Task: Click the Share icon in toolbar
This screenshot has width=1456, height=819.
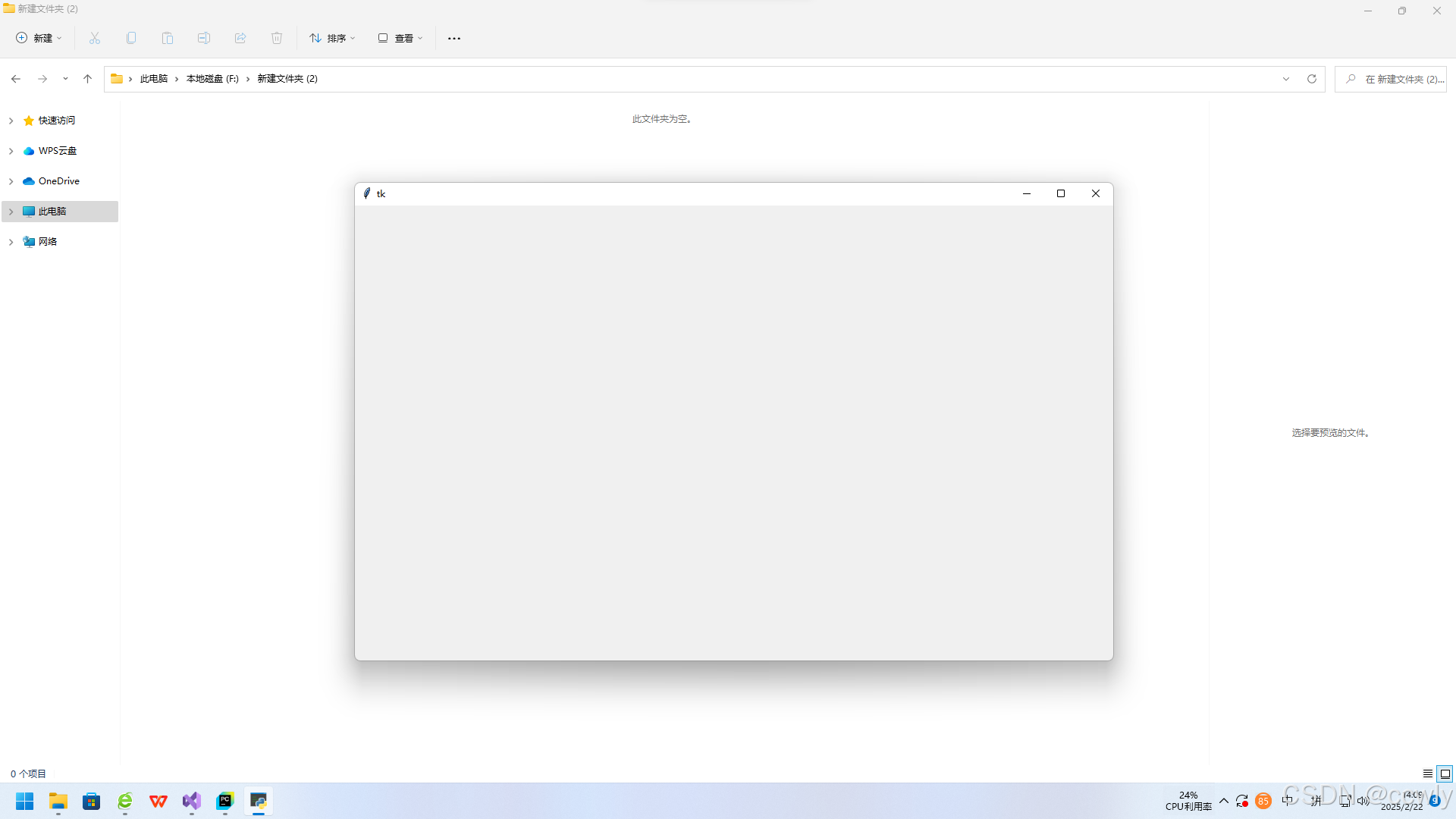Action: click(240, 38)
